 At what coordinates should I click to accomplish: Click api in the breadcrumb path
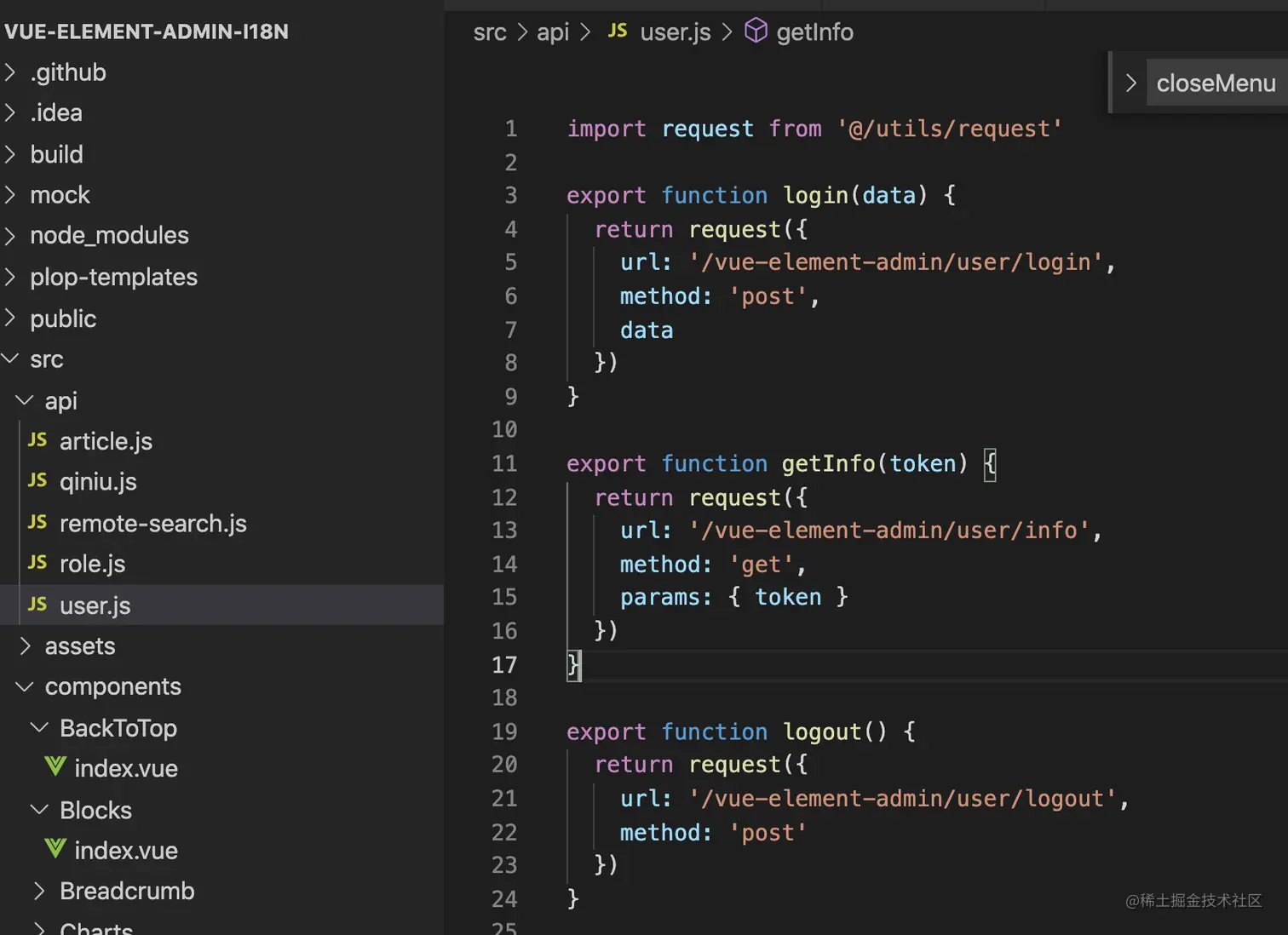click(553, 32)
